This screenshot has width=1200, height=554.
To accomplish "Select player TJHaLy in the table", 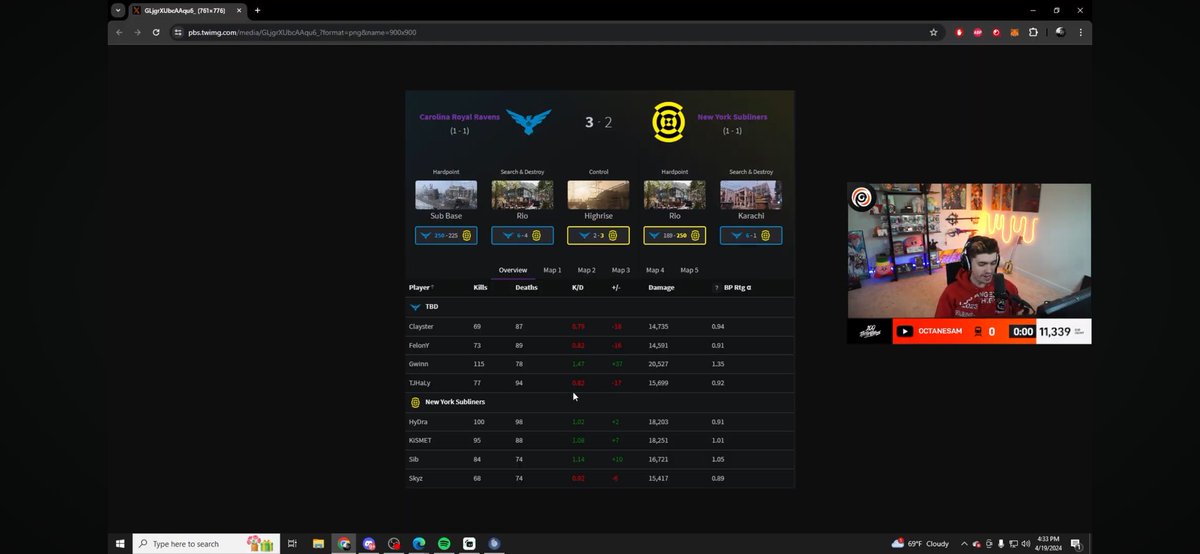I will (420, 383).
